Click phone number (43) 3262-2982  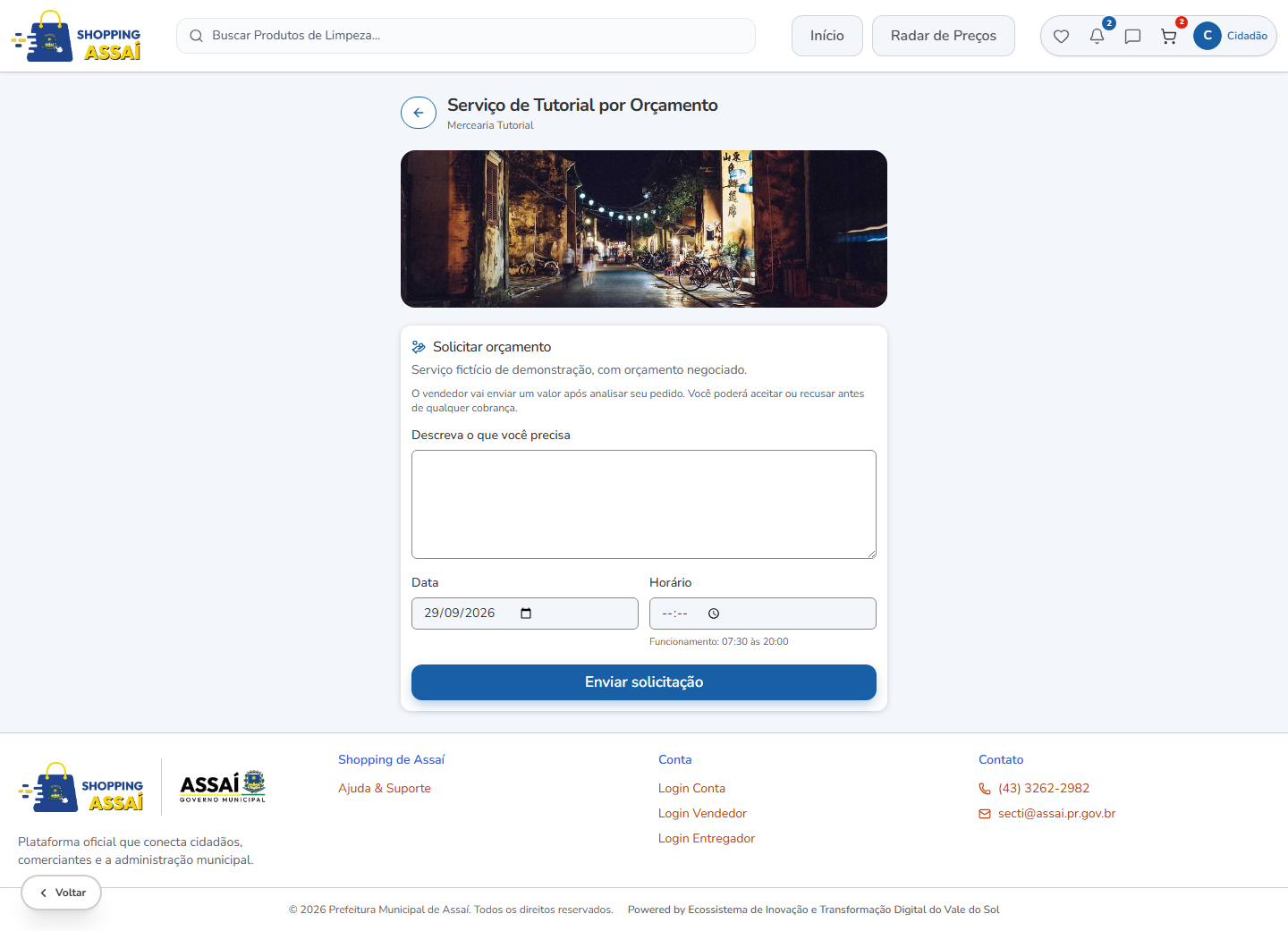pos(1044,788)
